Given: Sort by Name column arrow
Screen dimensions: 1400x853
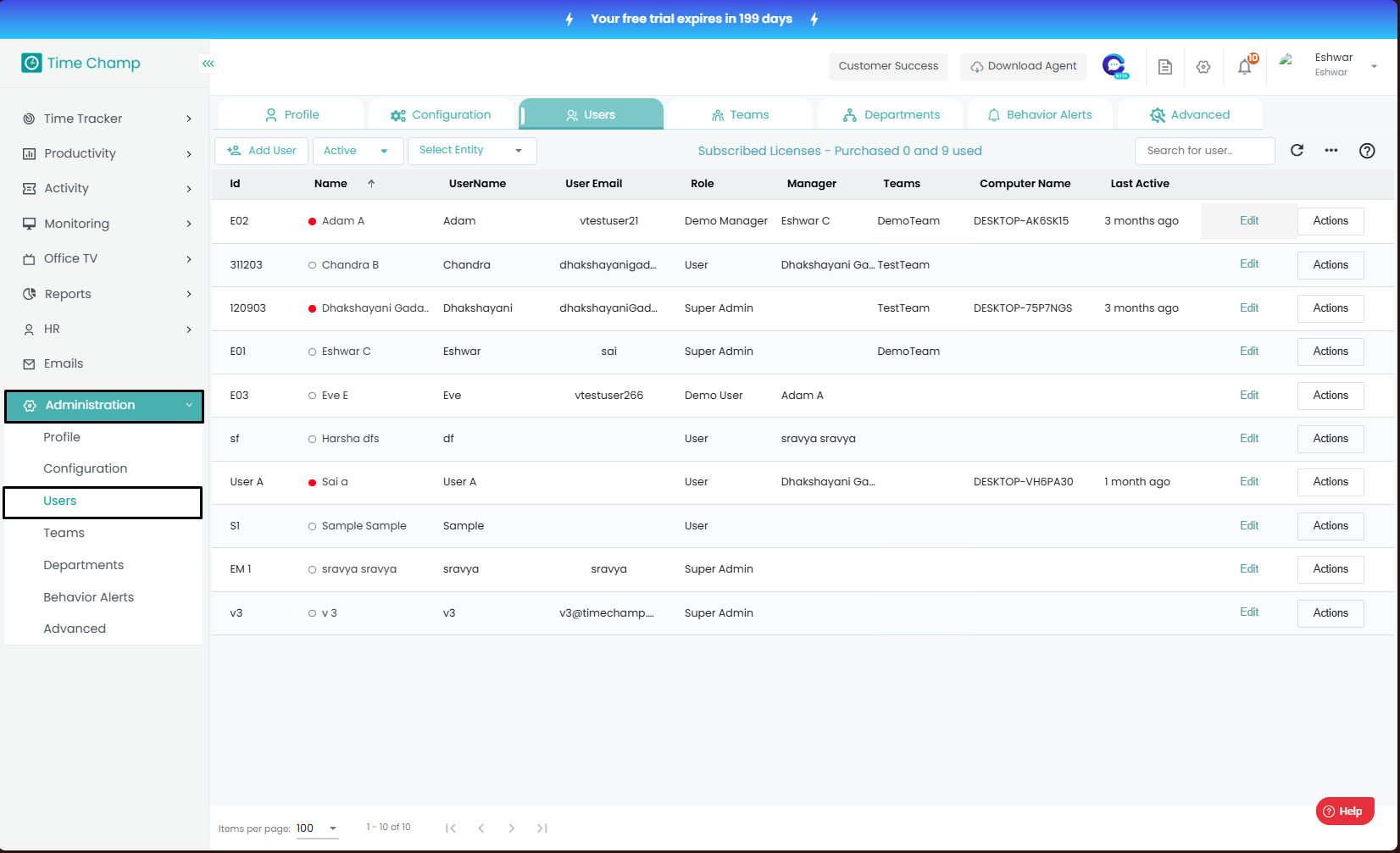Looking at the screenshot, I should (371, 184).
